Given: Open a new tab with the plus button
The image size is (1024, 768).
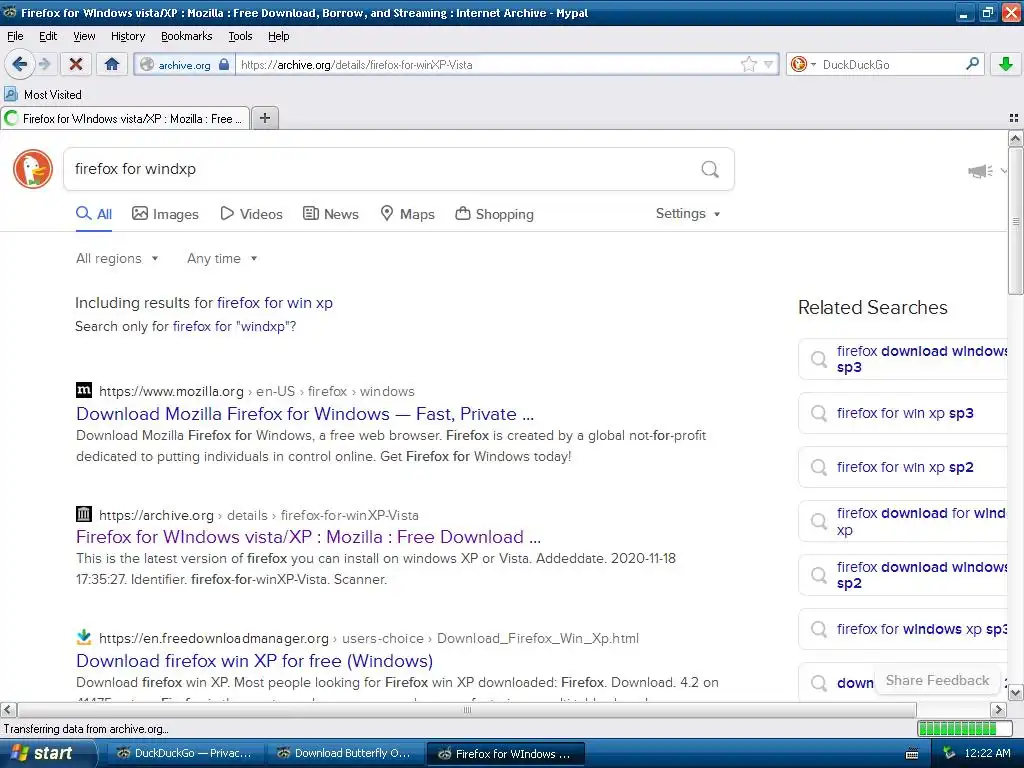Looking at the screenshot, I should [264, 118].
